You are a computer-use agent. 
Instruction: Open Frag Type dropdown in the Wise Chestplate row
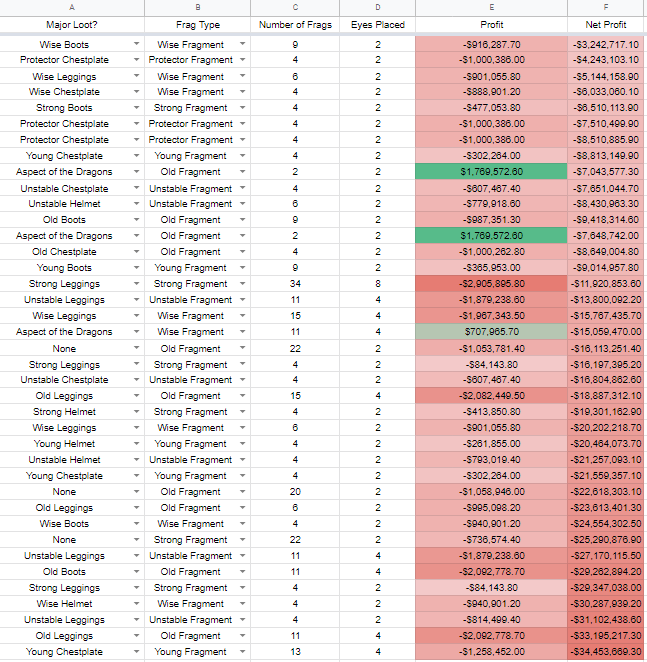tap(242, 92)
